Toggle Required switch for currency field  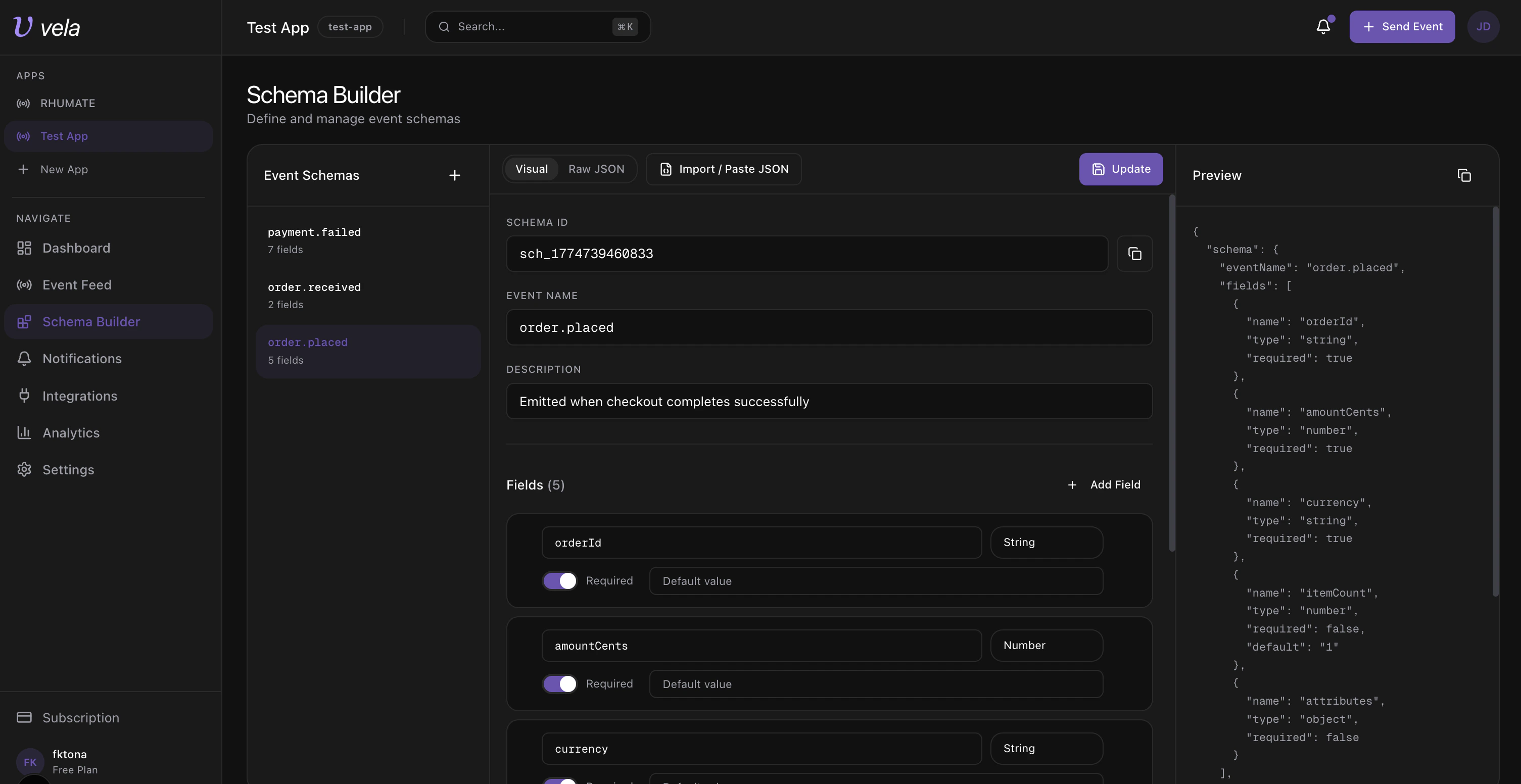pyautogui.click(x=559, y=780)
